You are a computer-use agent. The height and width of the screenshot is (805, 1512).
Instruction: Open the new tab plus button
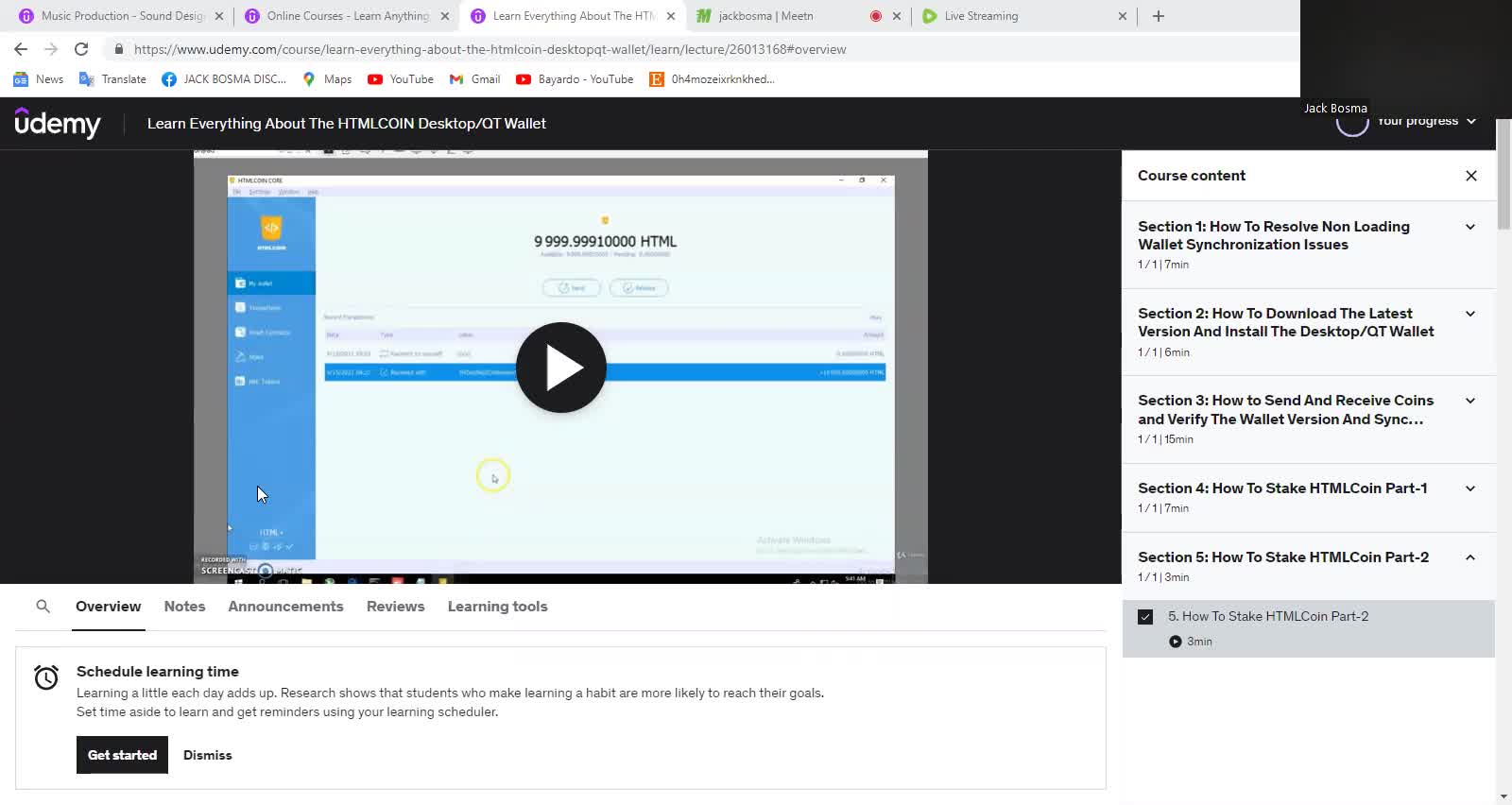click(1159, 16)
